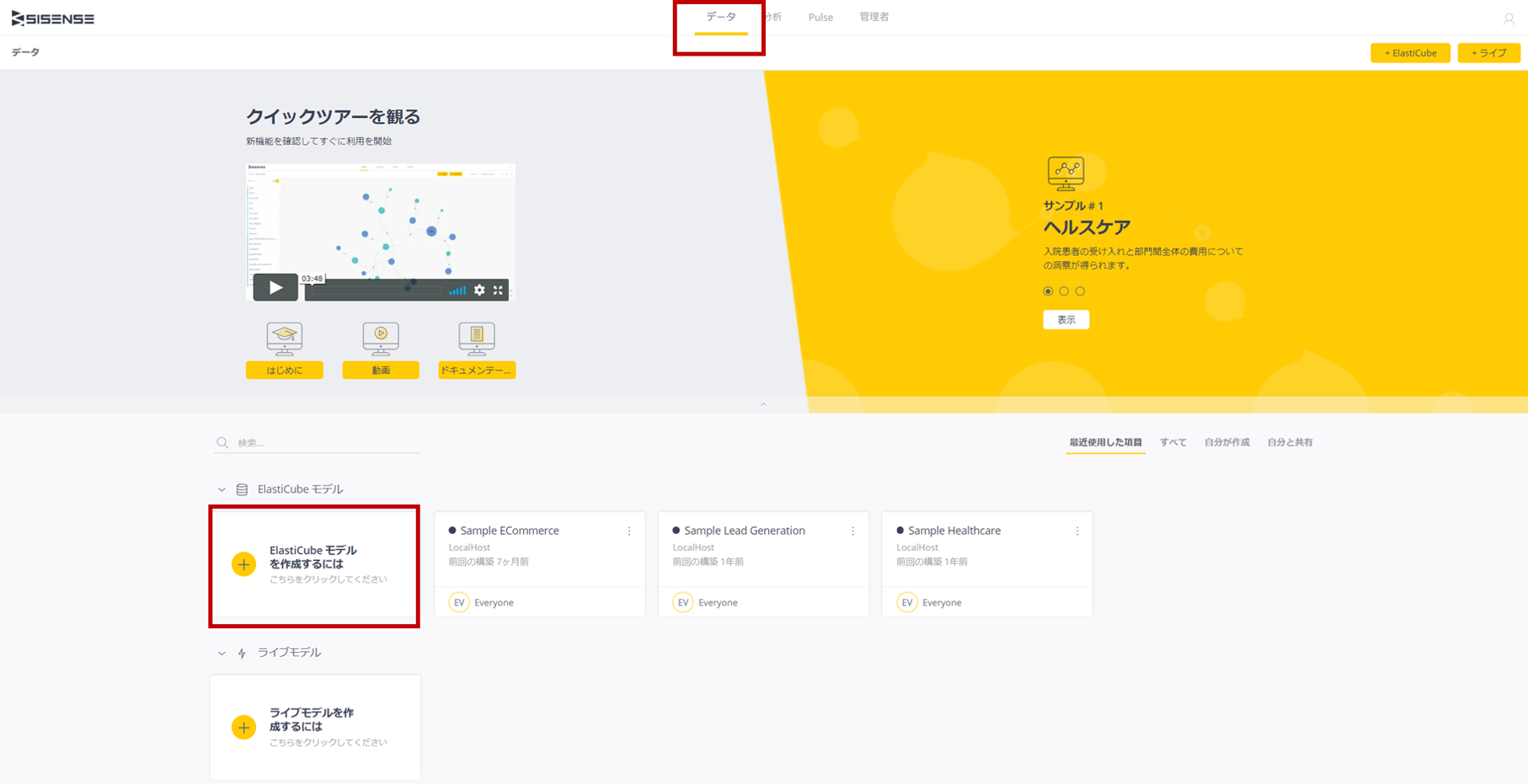
Task: Open the データ top tab
Action: (721, 18)
